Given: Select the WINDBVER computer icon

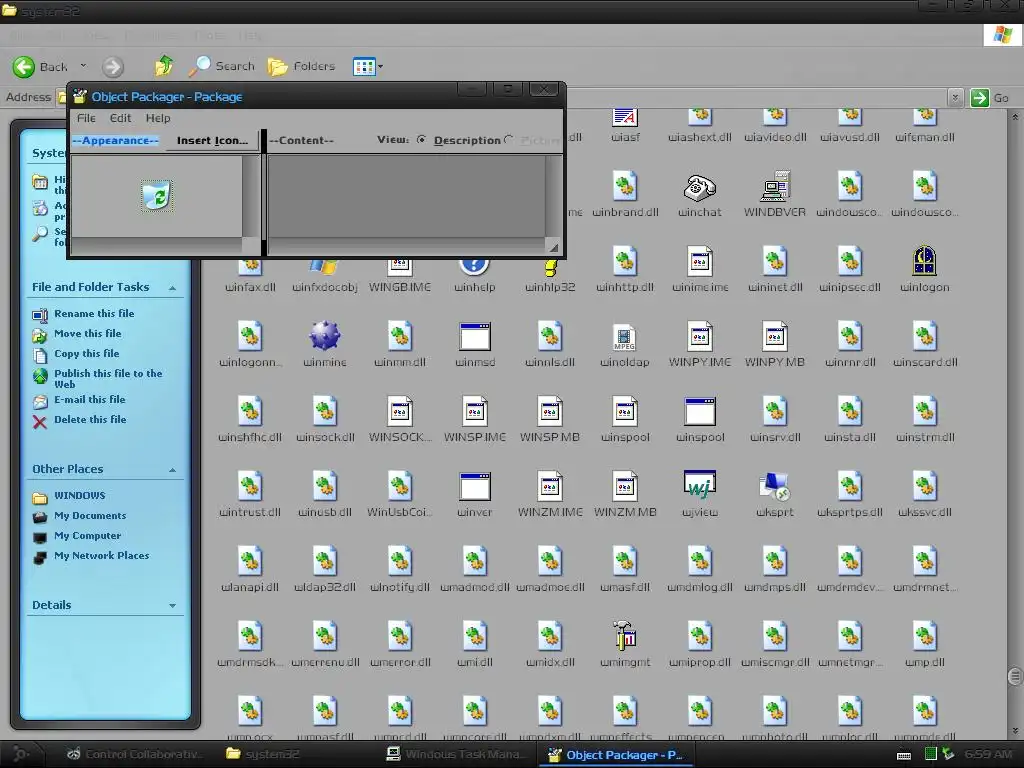Looking at the screenshot, I should coord(775,187).
